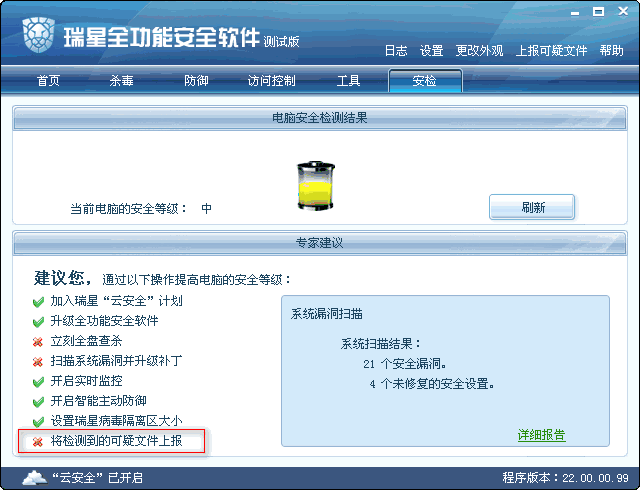This screenshot has width=640, height=490.
Task: Click 将检测到的可疑文件上报 suggestion
Action: (116, 441)
